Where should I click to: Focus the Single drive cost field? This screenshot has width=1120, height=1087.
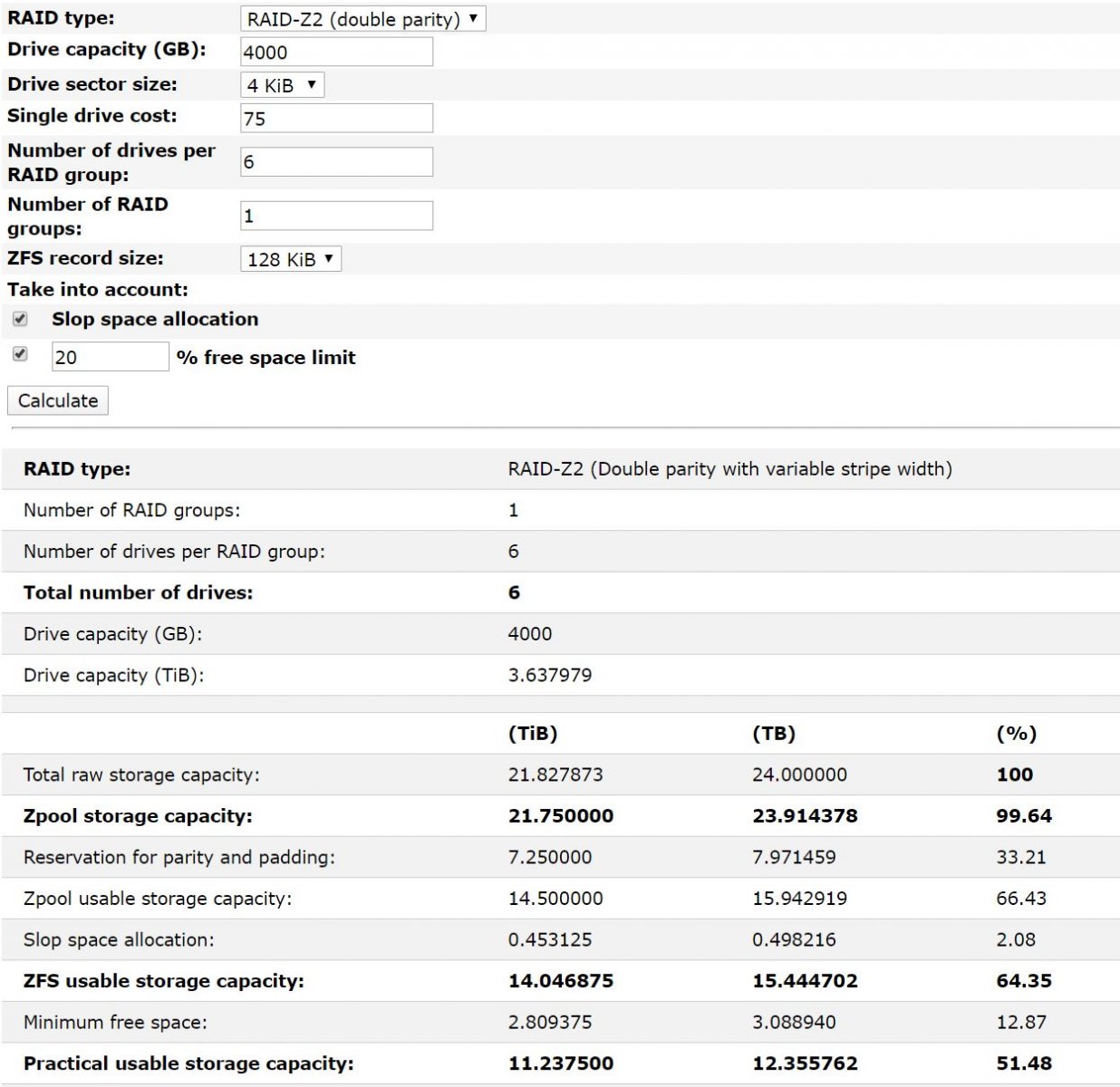336,118
